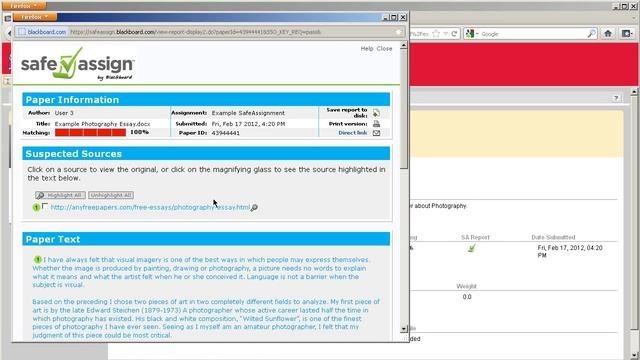
Task: Open the history dropdown arrow in the main address bar
Action: pos(445,34)
